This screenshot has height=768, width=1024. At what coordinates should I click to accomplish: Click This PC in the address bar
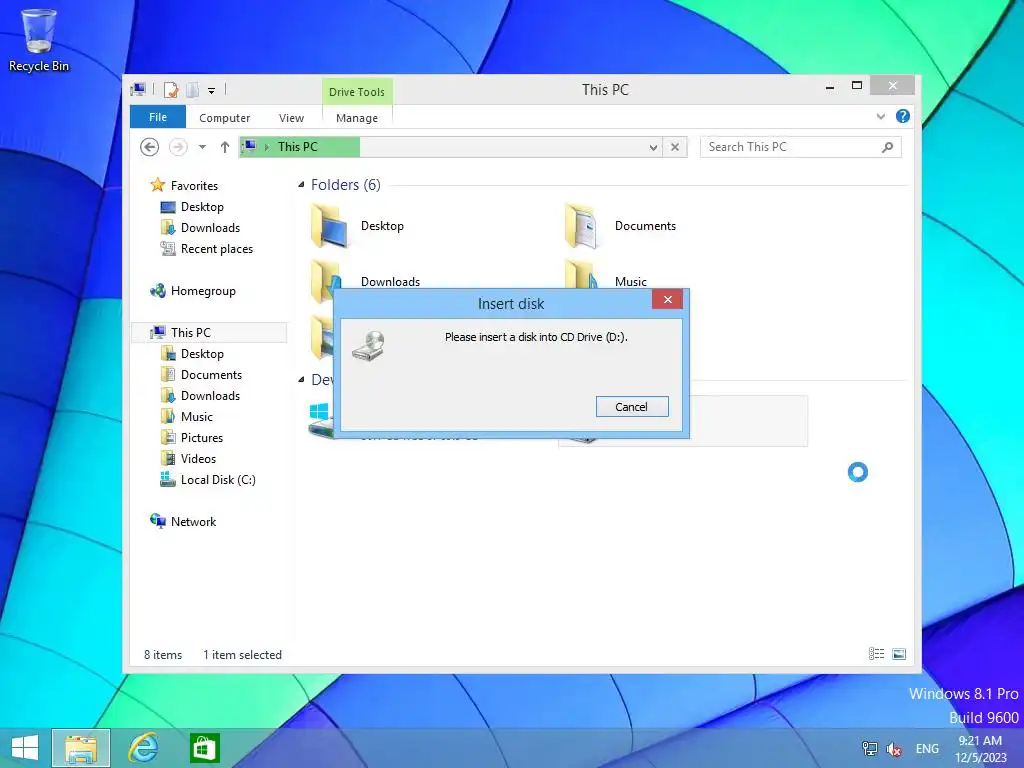coord(298,147)
